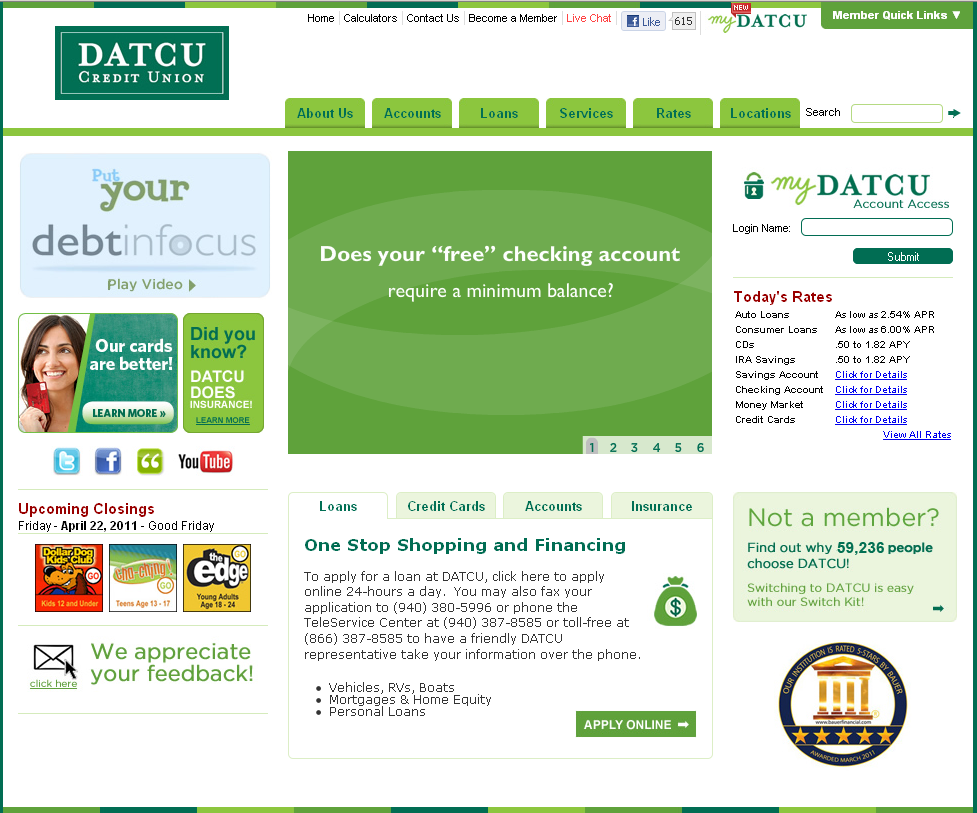
Task: Start a Live Chat
Action: tap(588, 18)
